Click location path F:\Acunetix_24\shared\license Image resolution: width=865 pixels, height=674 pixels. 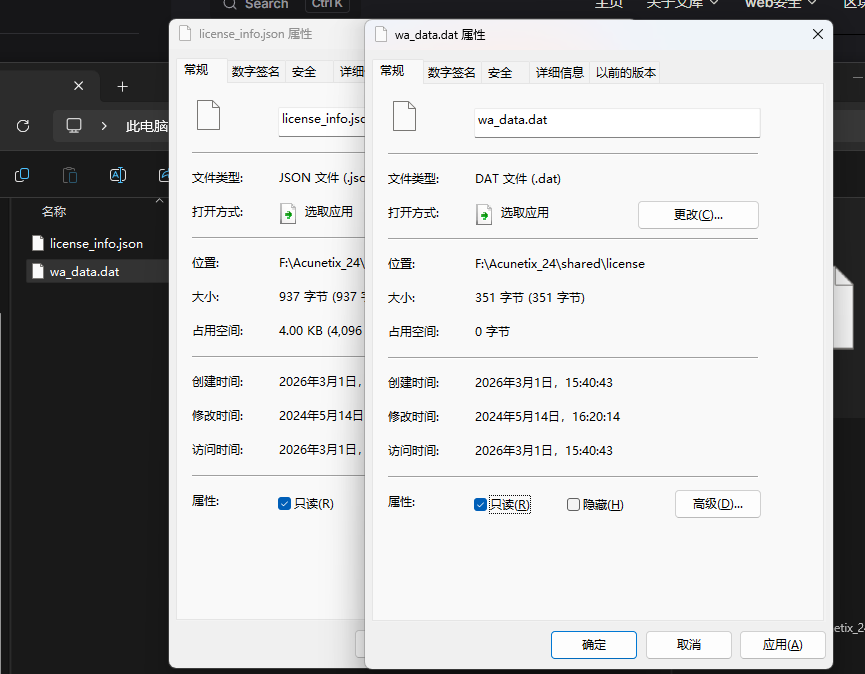560,264
